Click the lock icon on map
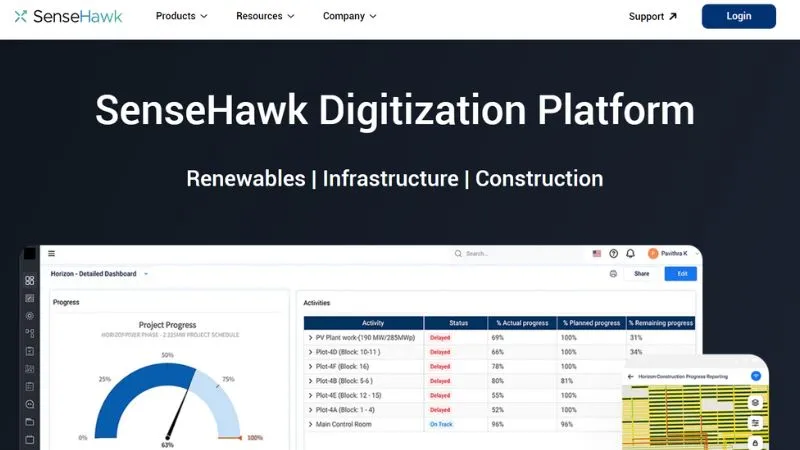This screenshot has width=800, height=450. (x=755, y=442)
